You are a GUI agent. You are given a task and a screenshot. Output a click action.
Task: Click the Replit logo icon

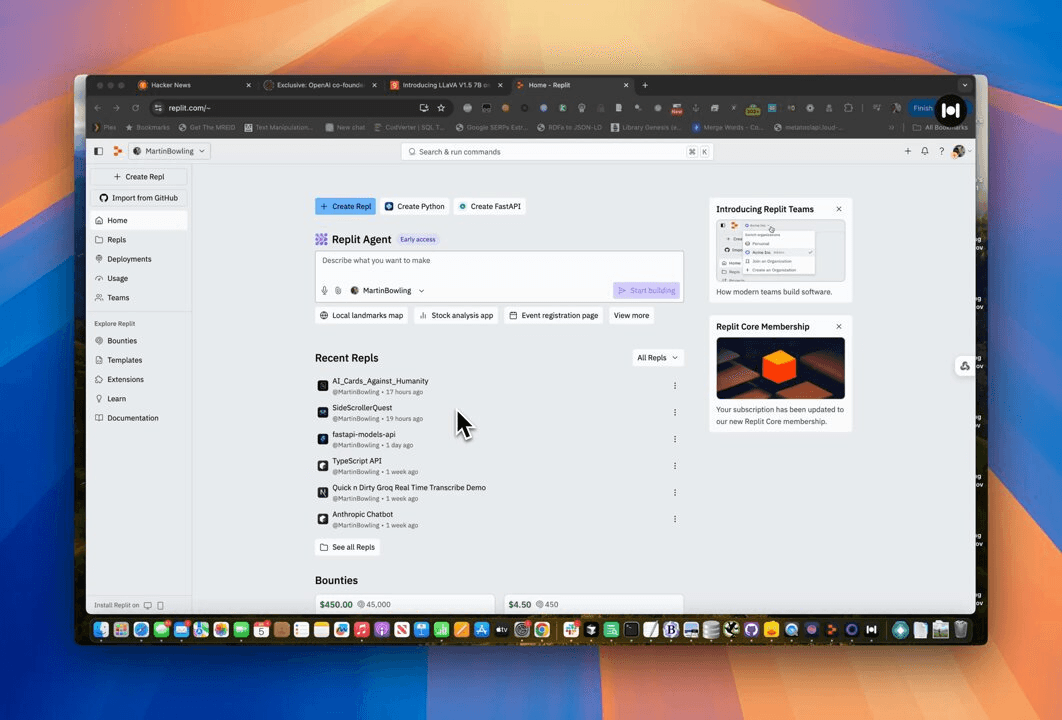click(x=117, y=151)
